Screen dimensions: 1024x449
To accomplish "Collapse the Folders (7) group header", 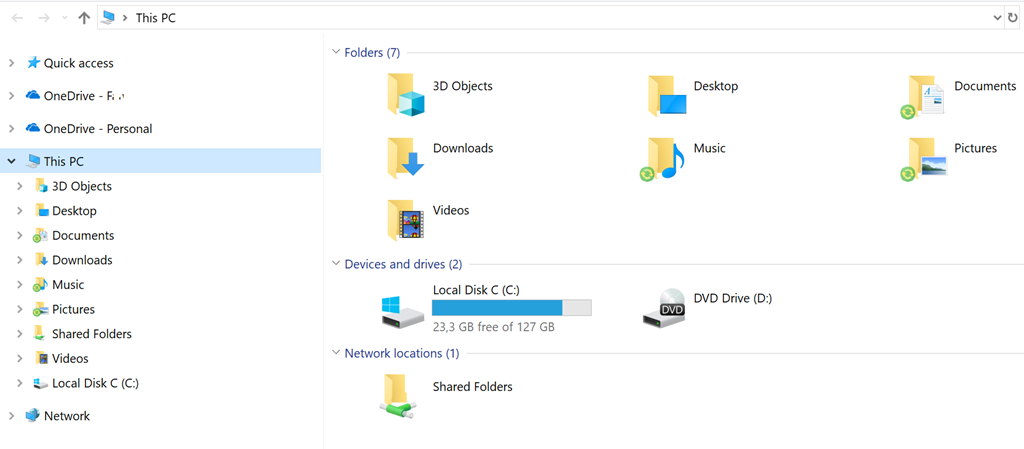I will pos(335,52).
